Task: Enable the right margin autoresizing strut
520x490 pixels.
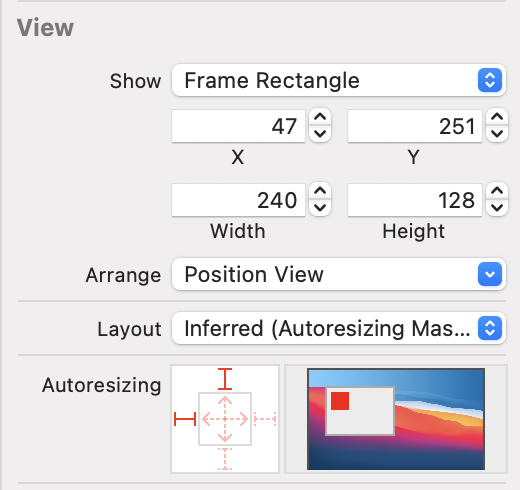Action: 265,419
